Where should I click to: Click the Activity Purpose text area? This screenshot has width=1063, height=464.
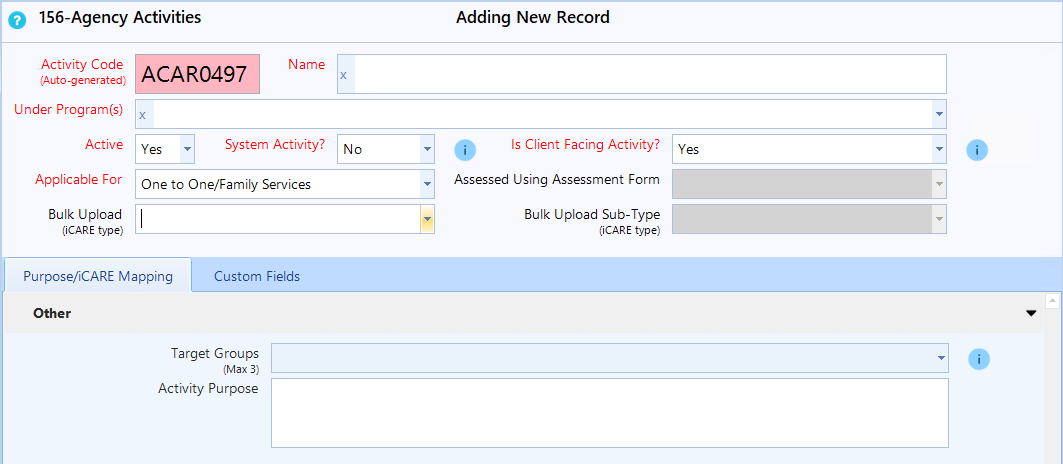[609, 412]
